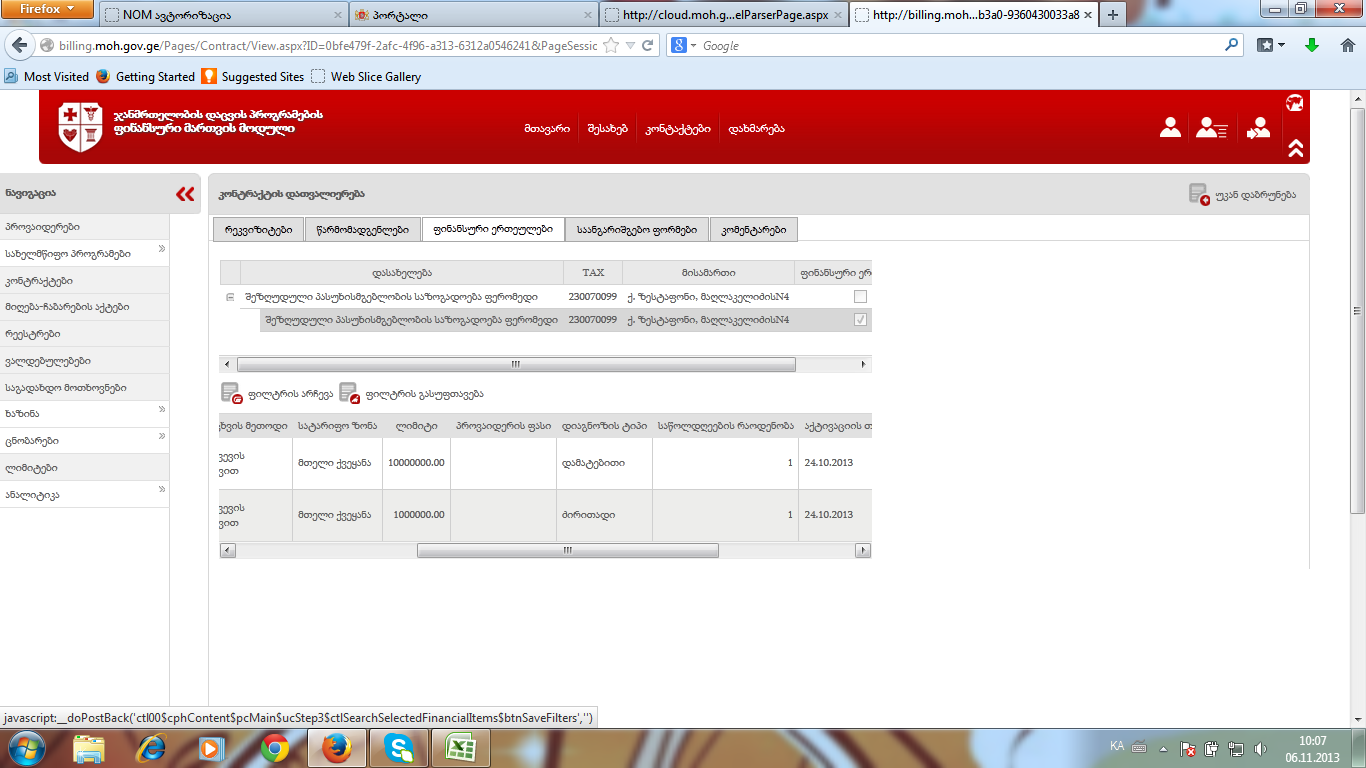The width and height of the screenshot is (1366, 768).
Task: Click the user profile icon in red header
Action: [x=1170, y=128]
